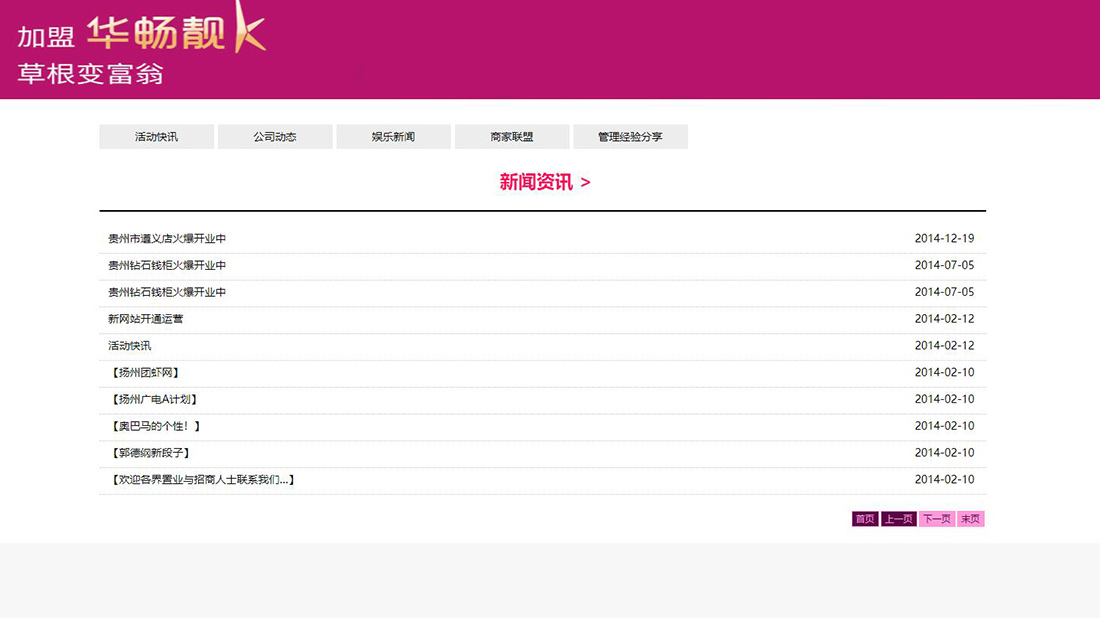Screen dimensions: 1100x618
Task: Open the 活动快讯 category tab
Action: 156,137
